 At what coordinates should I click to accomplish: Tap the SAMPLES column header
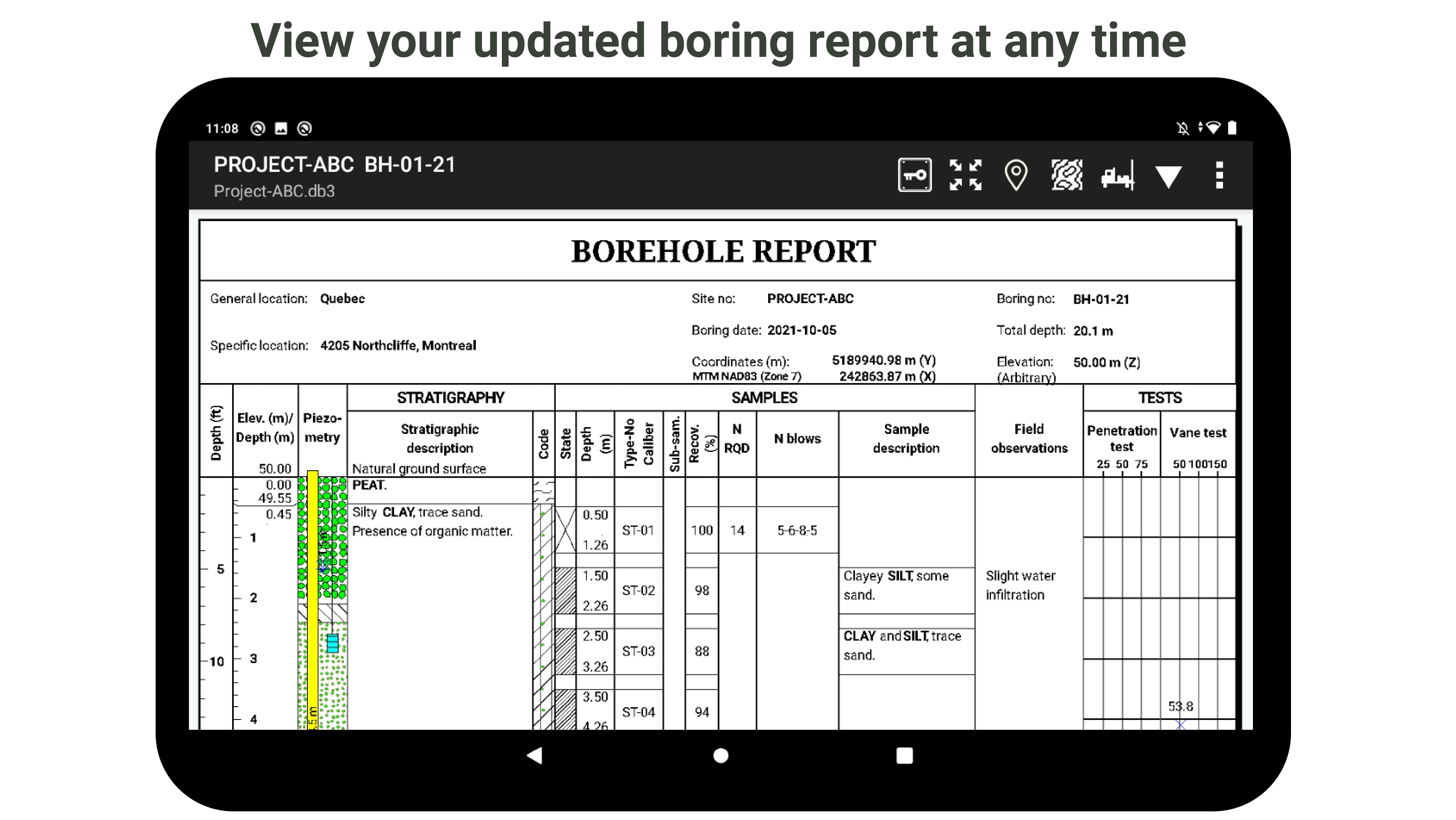point(764,398)
